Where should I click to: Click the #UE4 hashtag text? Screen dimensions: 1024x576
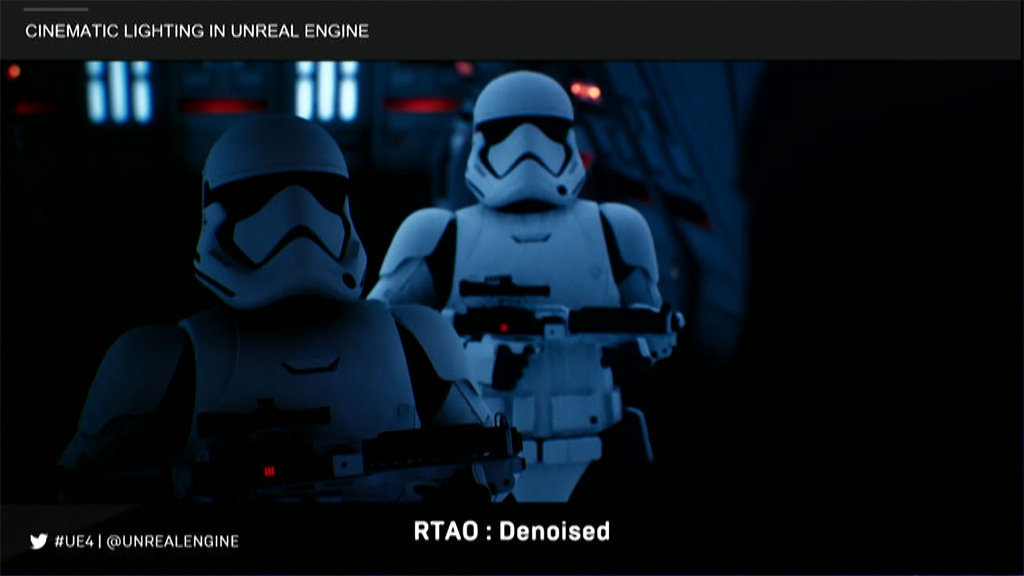pos(74,541)
